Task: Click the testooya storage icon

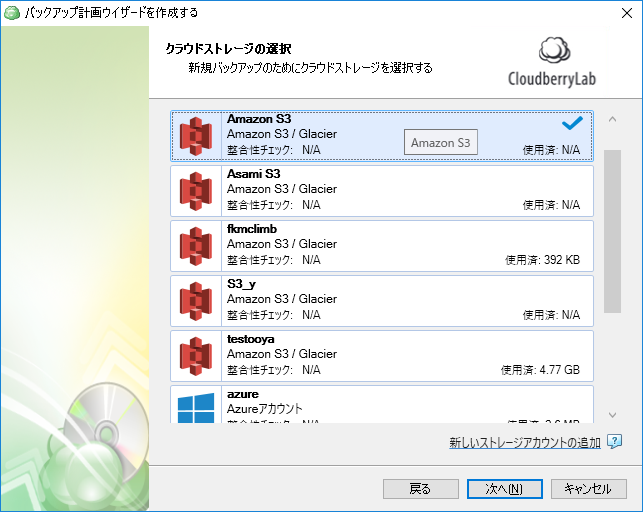Action: click(x=196, y=356)
